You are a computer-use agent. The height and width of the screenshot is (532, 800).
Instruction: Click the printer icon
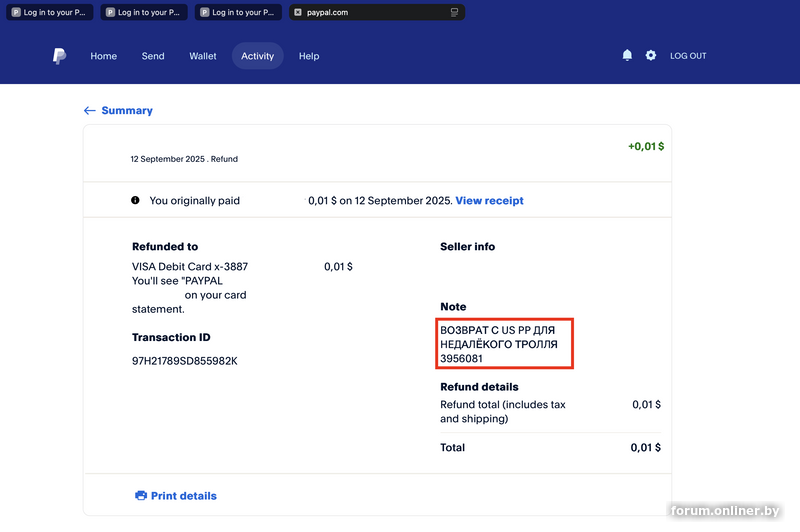[141, 496]
